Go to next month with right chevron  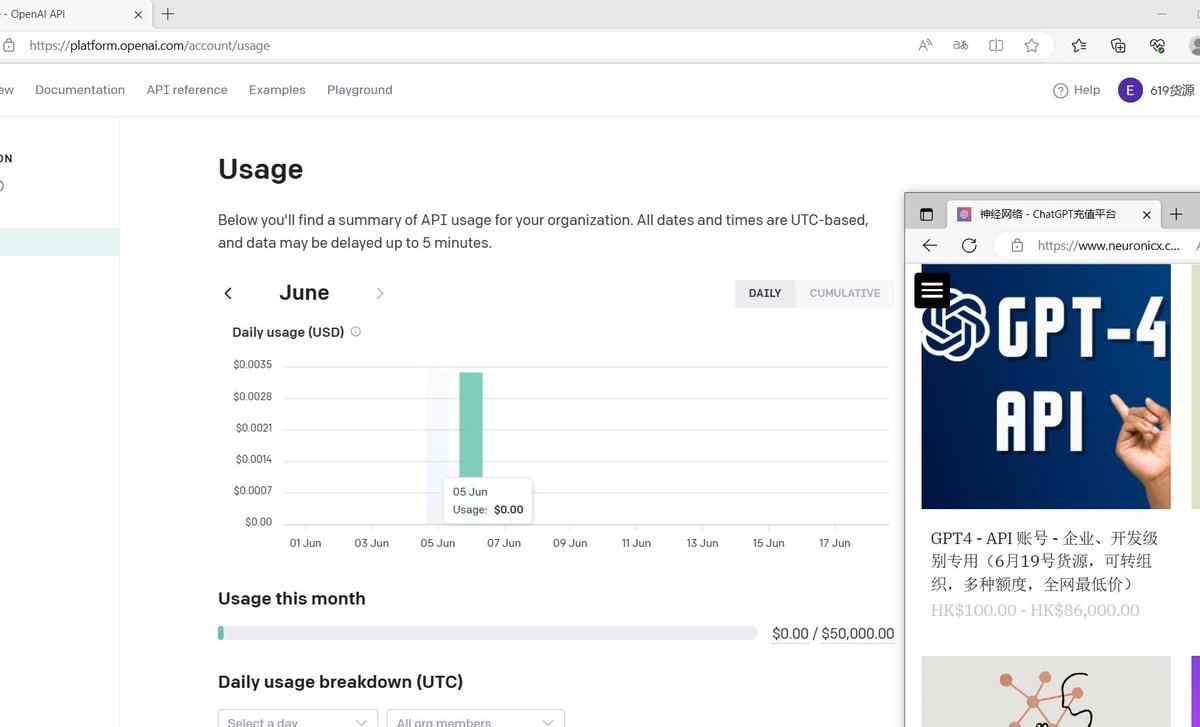pyautogui.click(x=380, y=293)
